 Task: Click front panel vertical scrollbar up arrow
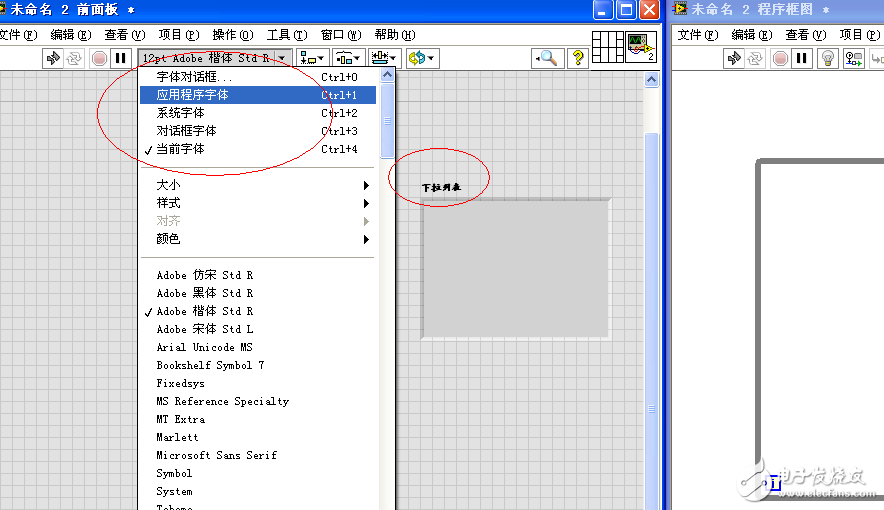tap(651, 80)
